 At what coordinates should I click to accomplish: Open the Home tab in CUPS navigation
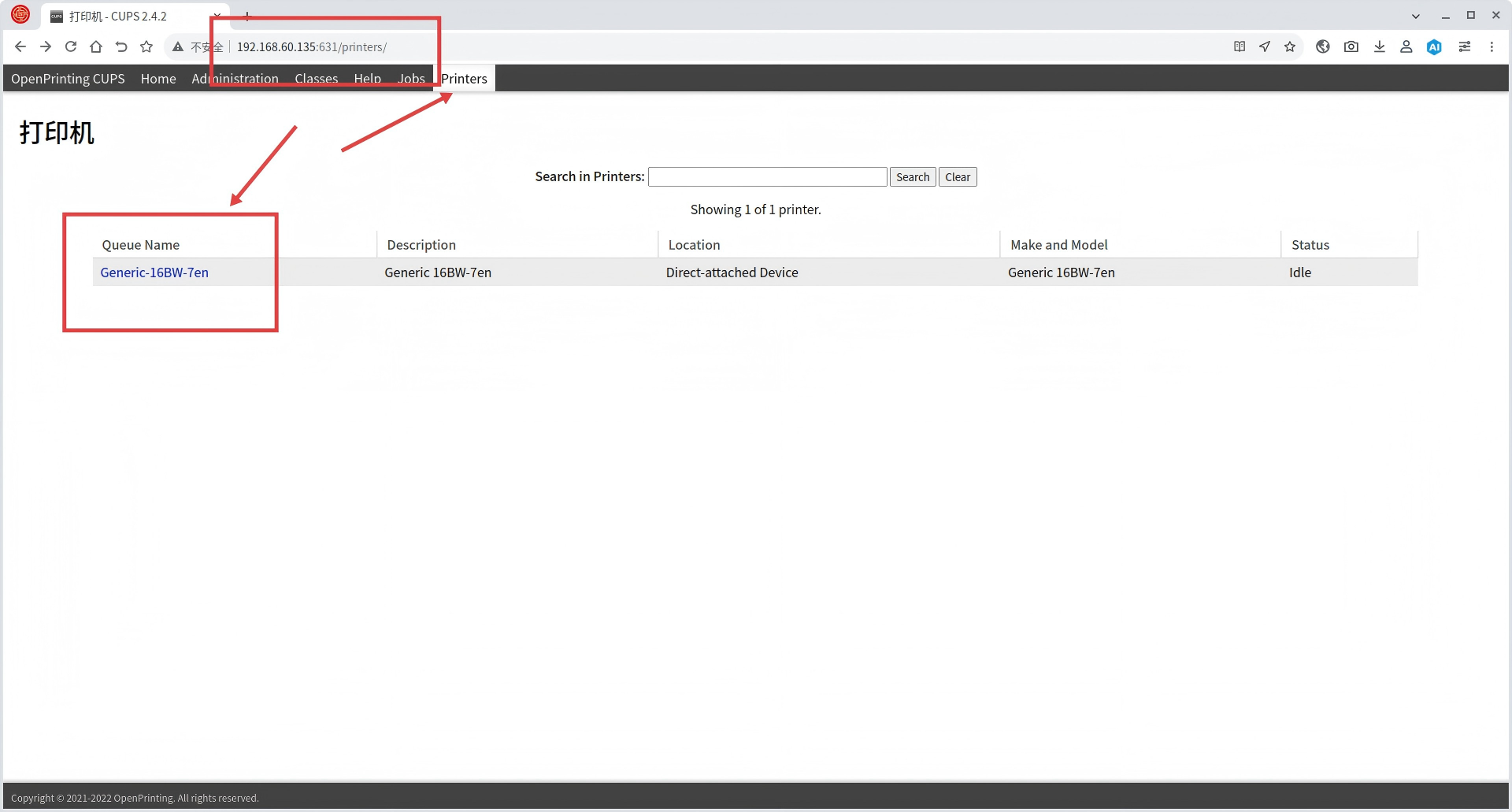(x=158, y=79)
